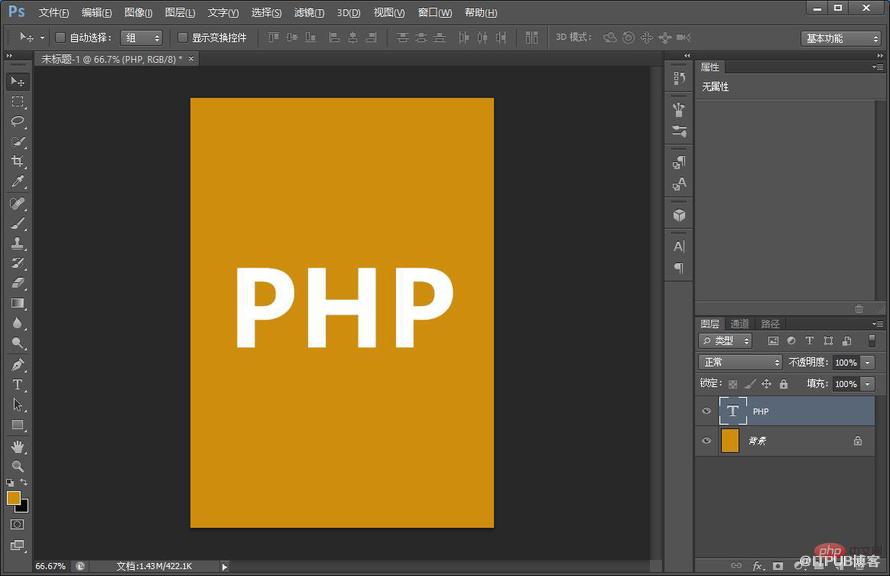Open the 3D panel cube icon

coord(679,216)
